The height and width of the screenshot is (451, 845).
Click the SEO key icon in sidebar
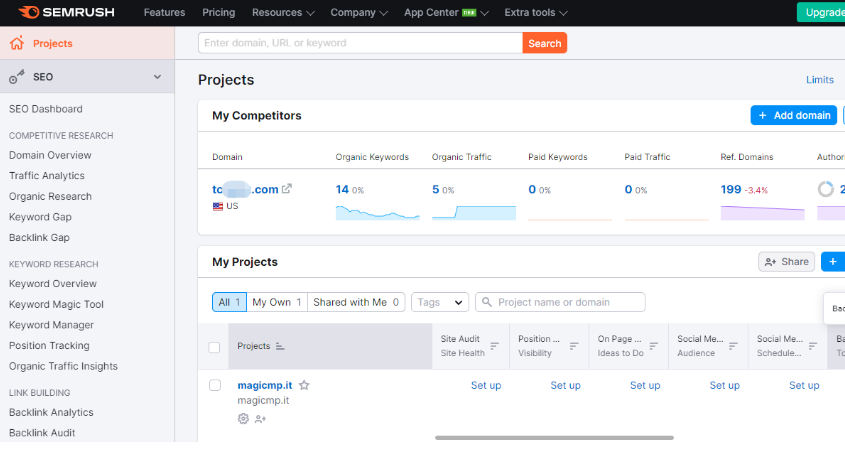tap(16, 77)
